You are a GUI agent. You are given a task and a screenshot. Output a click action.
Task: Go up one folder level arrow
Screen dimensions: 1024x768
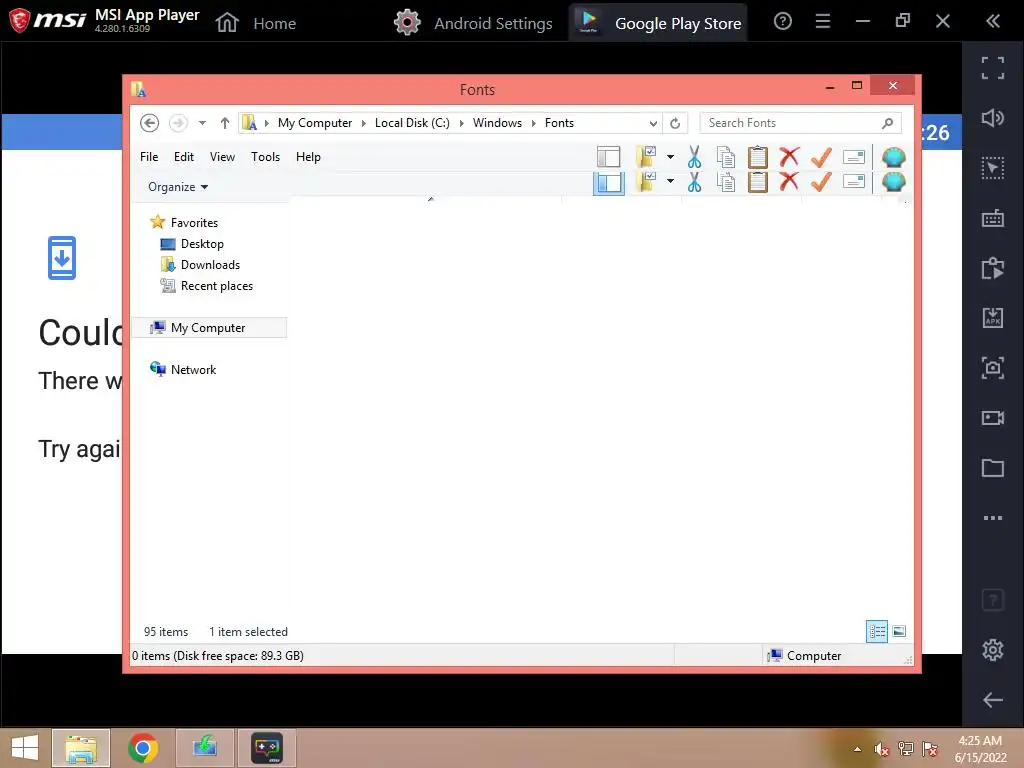225,123
